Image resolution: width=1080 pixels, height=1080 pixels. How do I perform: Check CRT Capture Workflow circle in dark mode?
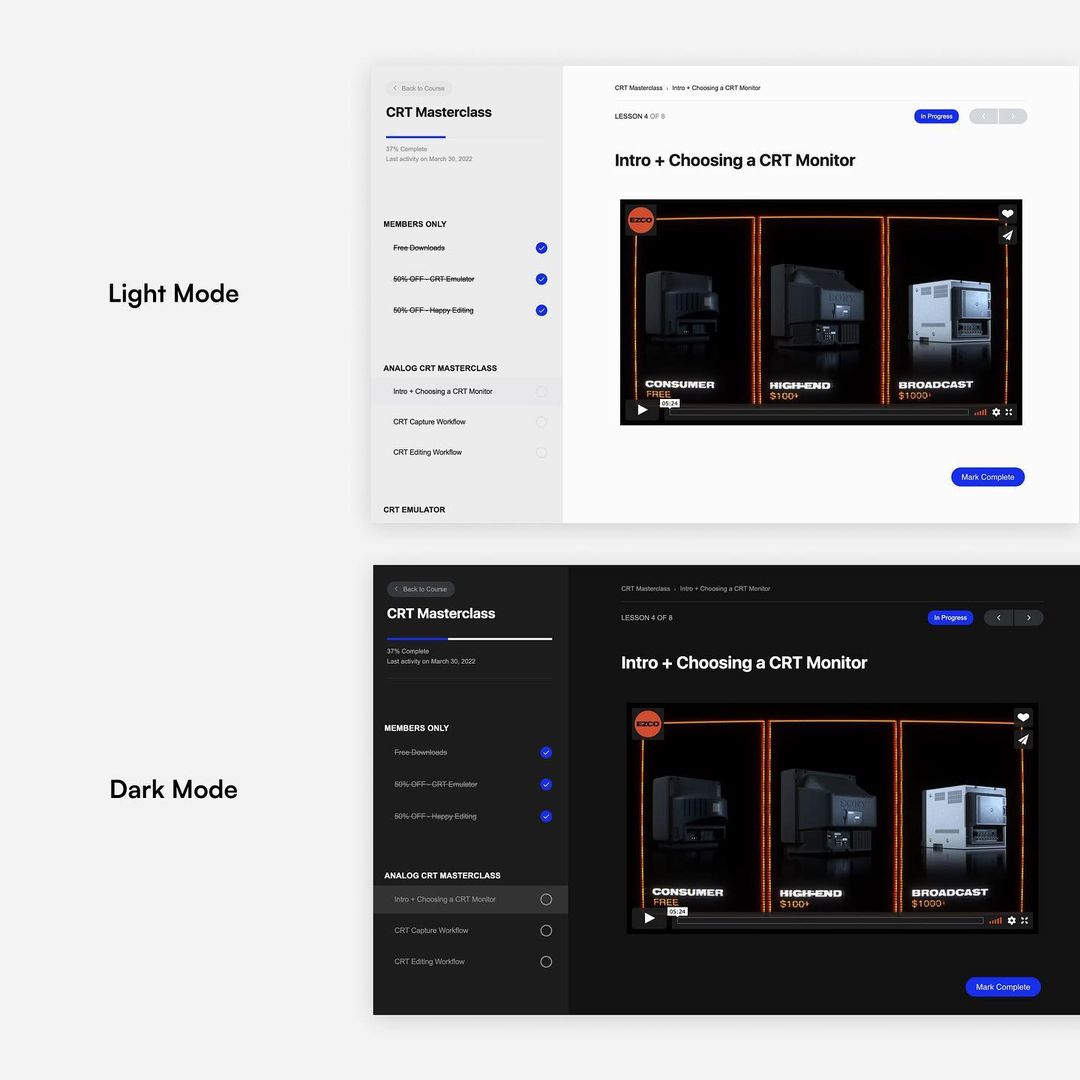tap(546, 931)
